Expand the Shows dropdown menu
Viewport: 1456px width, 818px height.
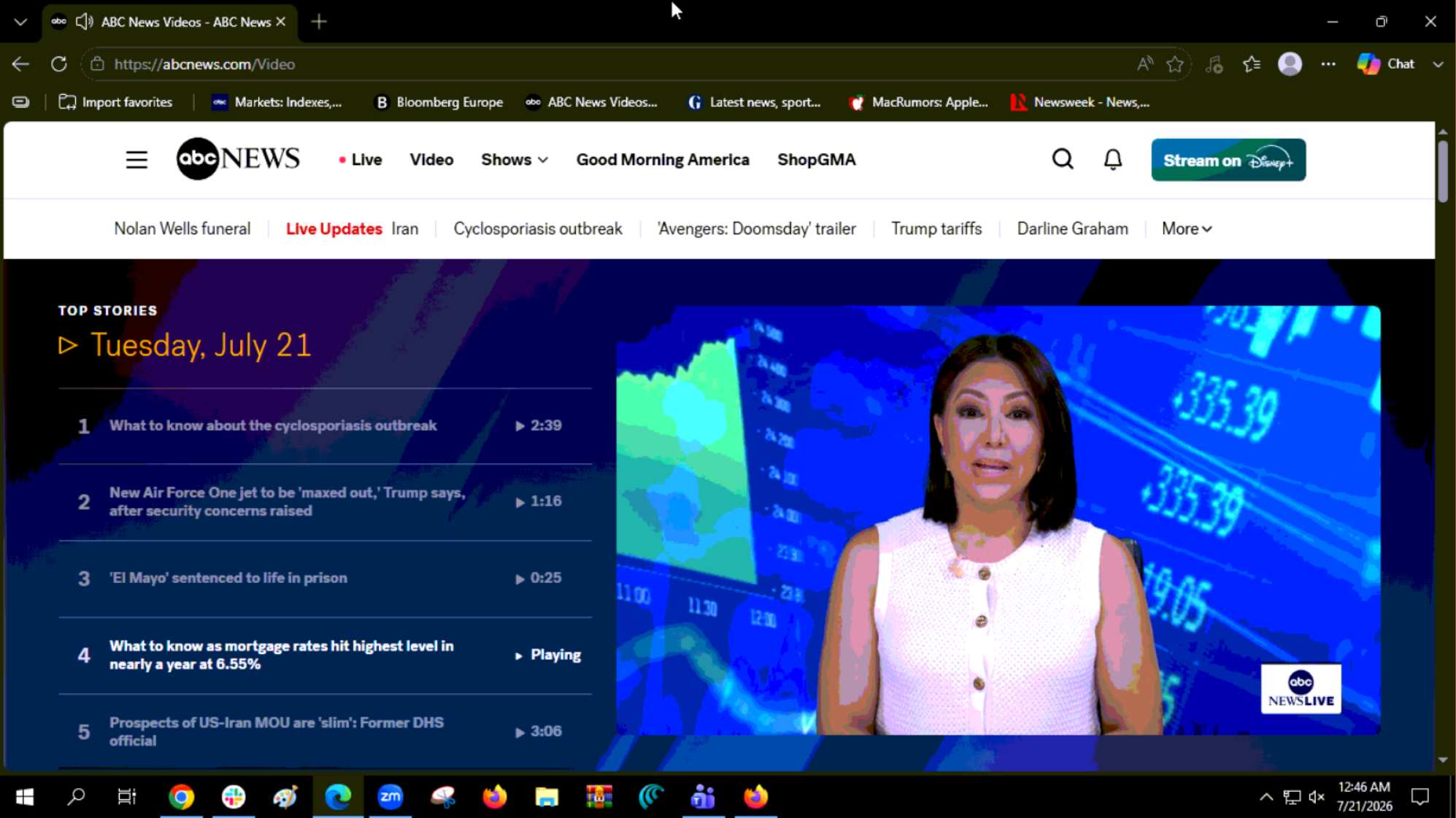click(x=515, y=160)
